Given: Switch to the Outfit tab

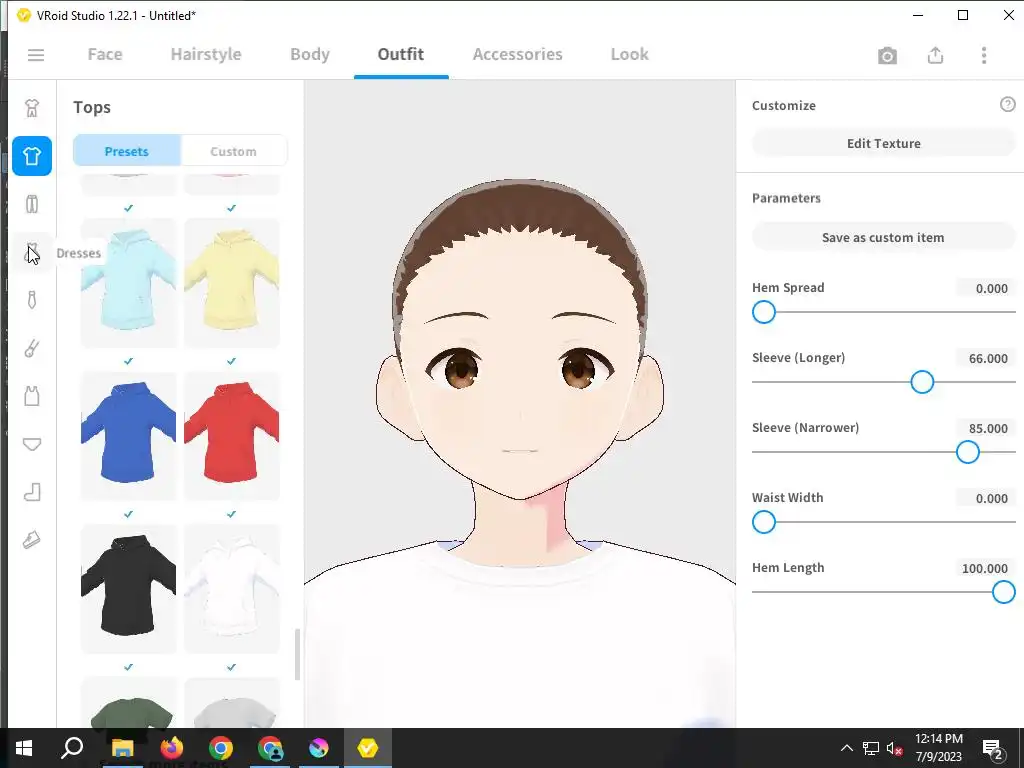Looking at the screenshot, I should pyautogui.click(x=400, y=54).
